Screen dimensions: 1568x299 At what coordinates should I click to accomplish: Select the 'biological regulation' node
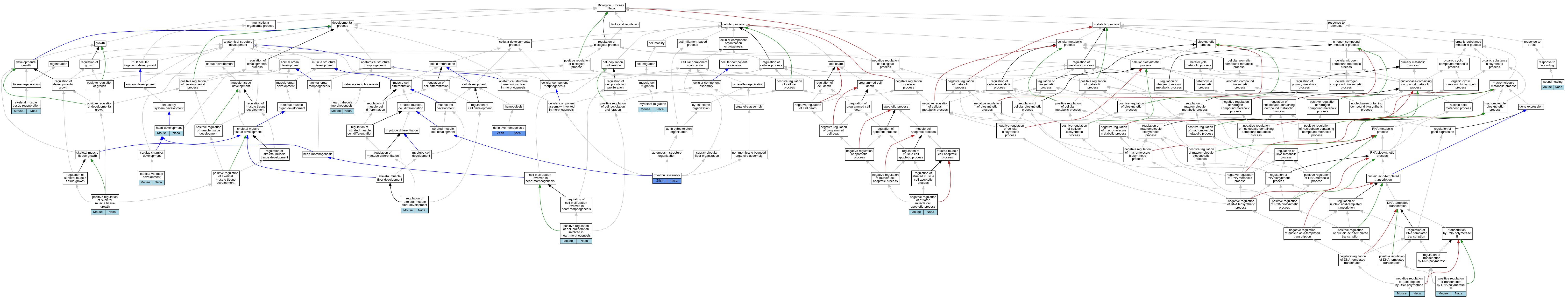point(624,24)
